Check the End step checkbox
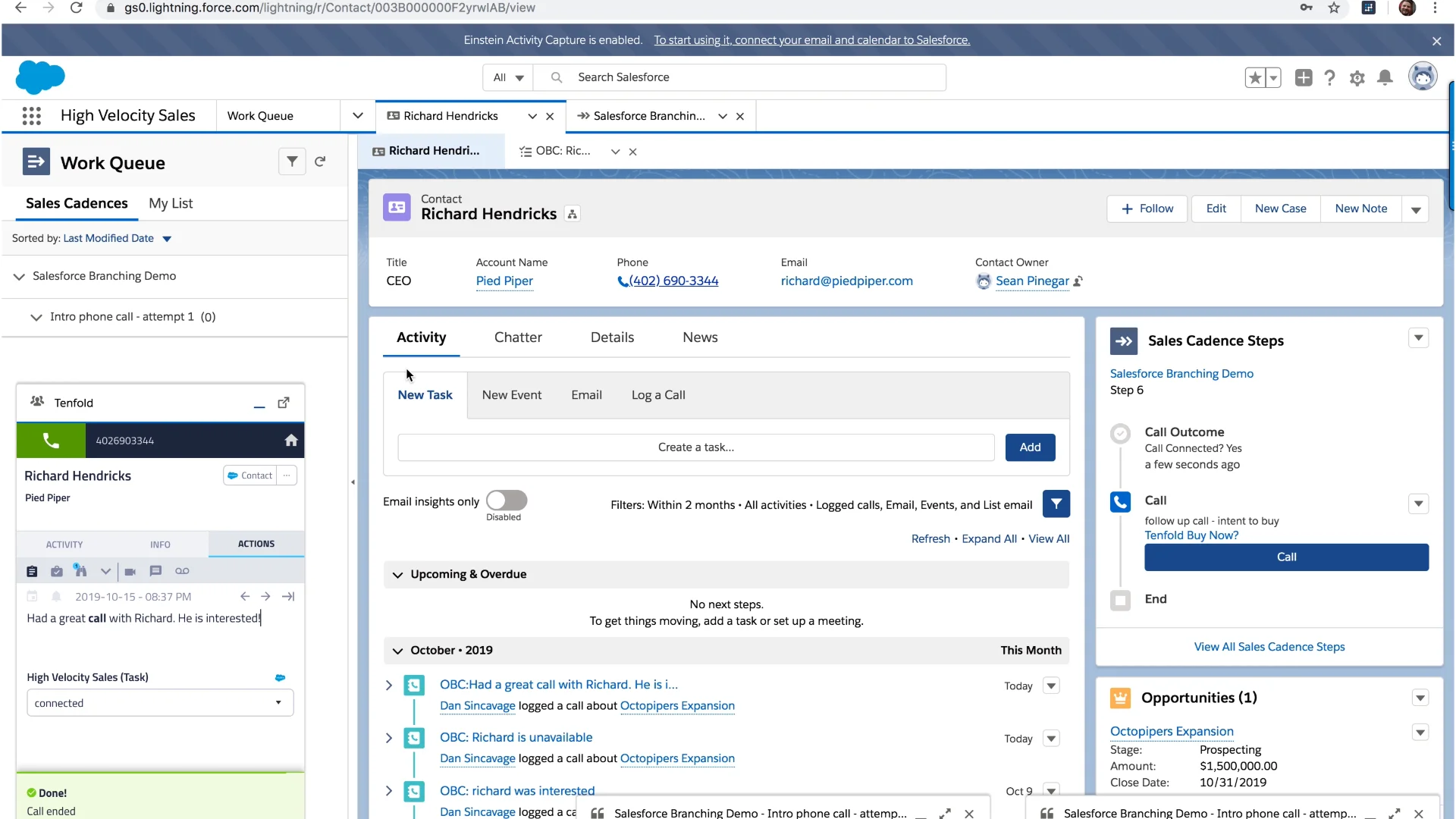This screenshot has width=1456, height=819. 1120,599
